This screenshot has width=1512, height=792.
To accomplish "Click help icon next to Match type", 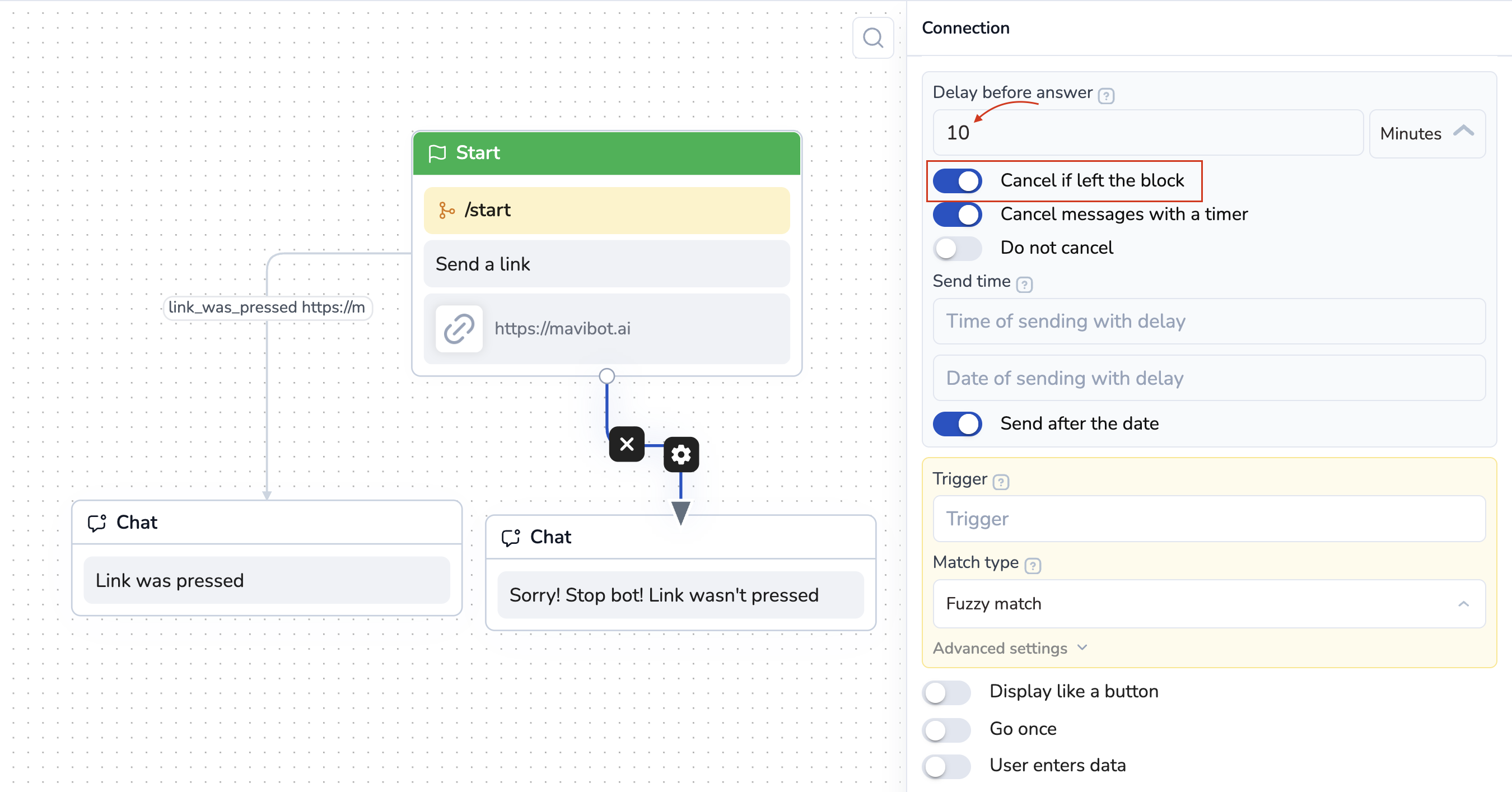I will 1033,565.
